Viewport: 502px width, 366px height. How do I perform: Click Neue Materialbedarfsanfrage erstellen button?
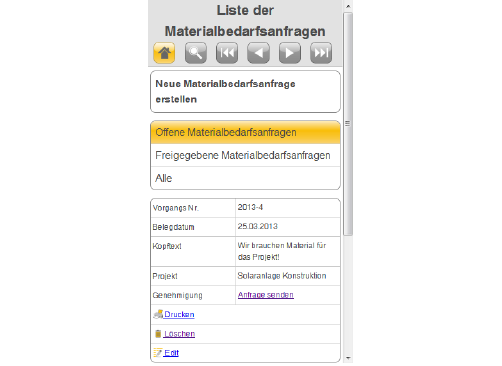pyautogui.click(x=245, y=91)
